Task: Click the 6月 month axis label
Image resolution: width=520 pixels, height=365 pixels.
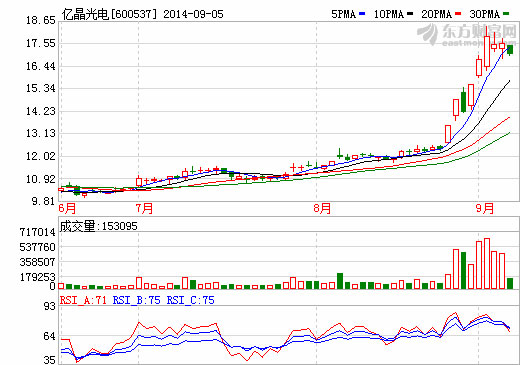Action: 67,209
